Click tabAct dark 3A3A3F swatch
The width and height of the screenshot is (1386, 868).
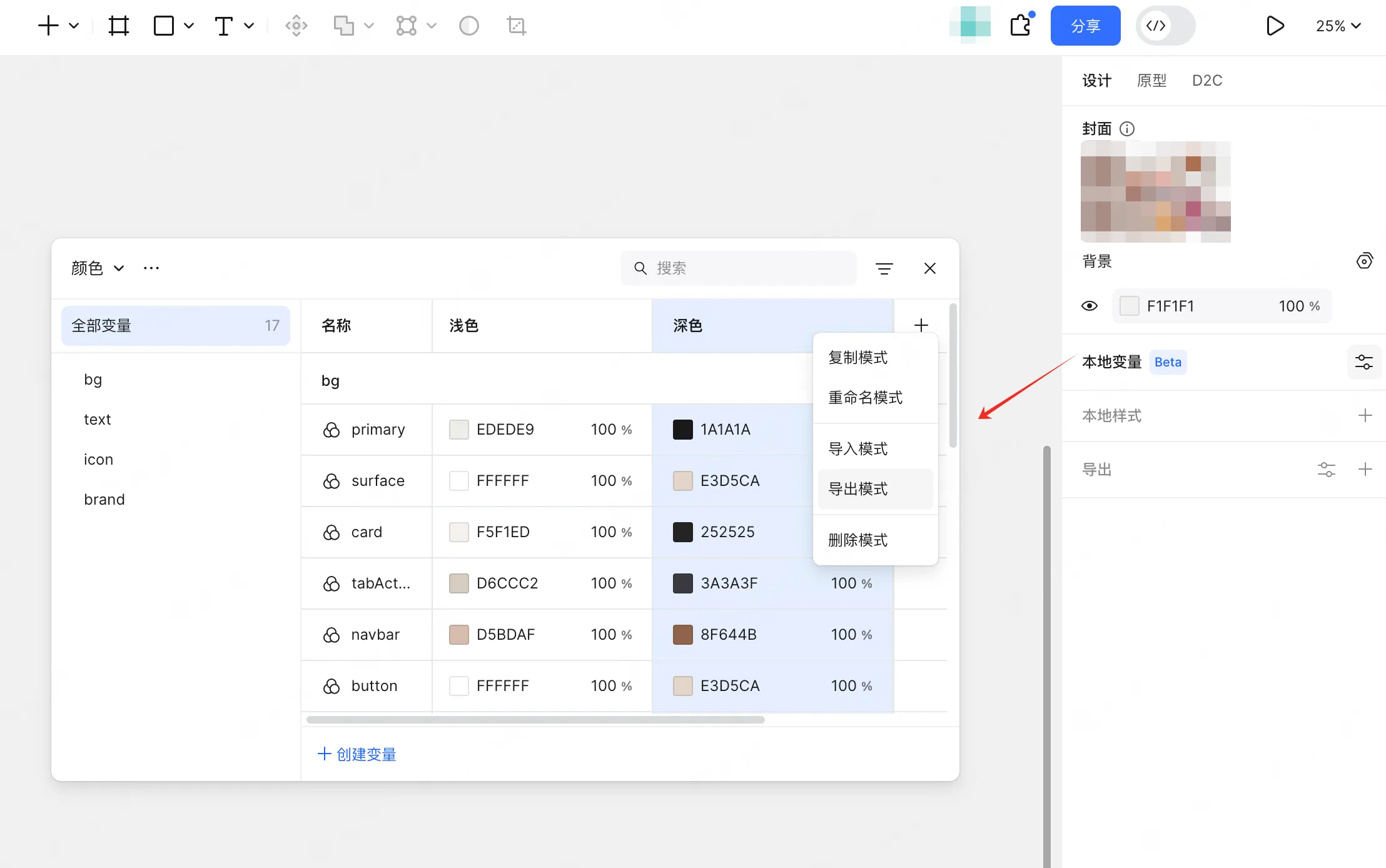click(683, 583)
